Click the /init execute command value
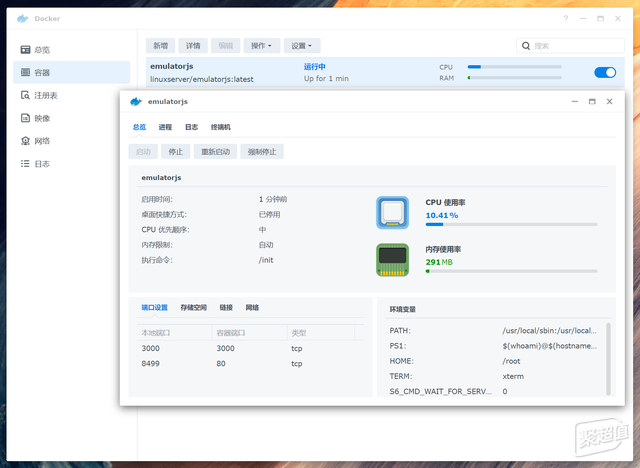Screen dimensions: 640x468 (x=266, y=260)
